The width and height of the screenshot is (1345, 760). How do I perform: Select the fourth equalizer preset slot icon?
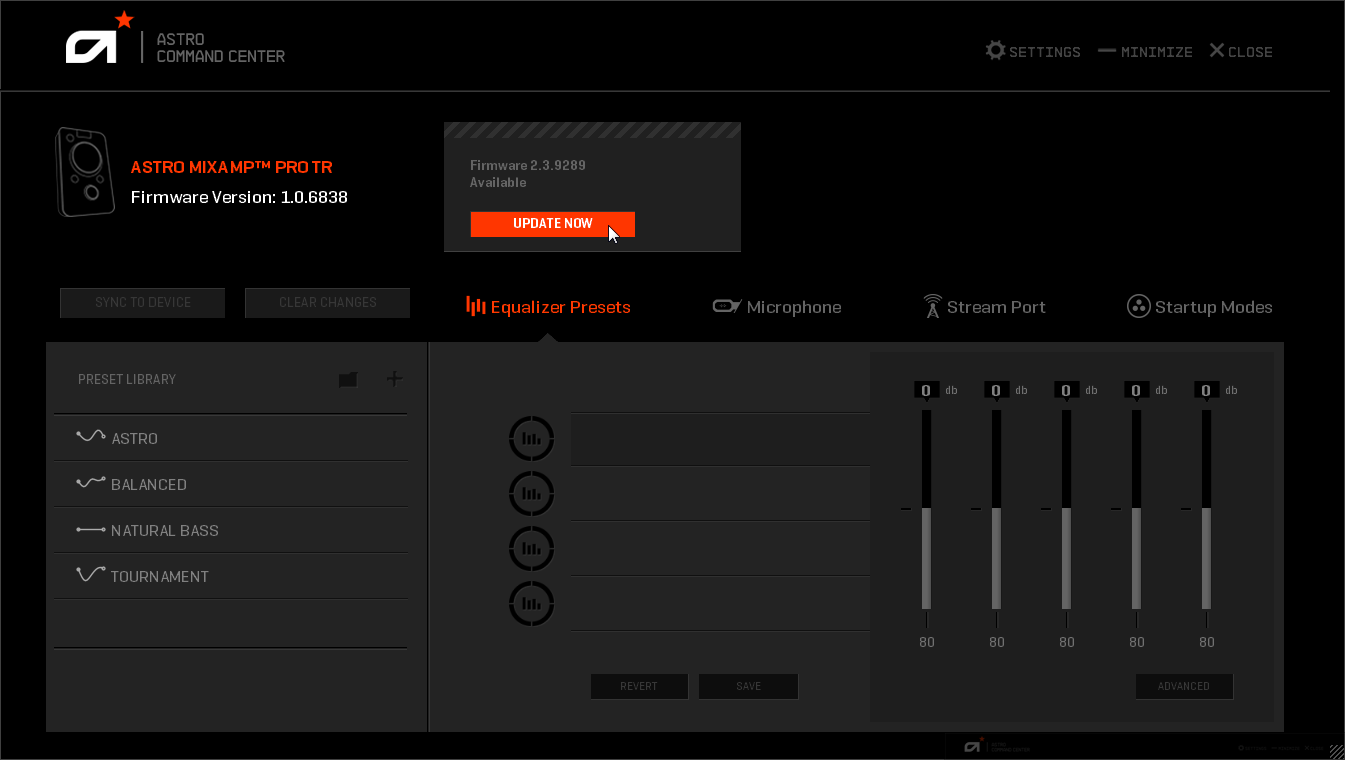(531, 604)
